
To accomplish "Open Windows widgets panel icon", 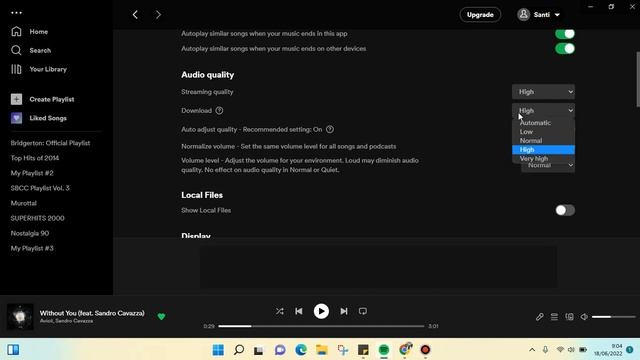I will coord(13,350).
